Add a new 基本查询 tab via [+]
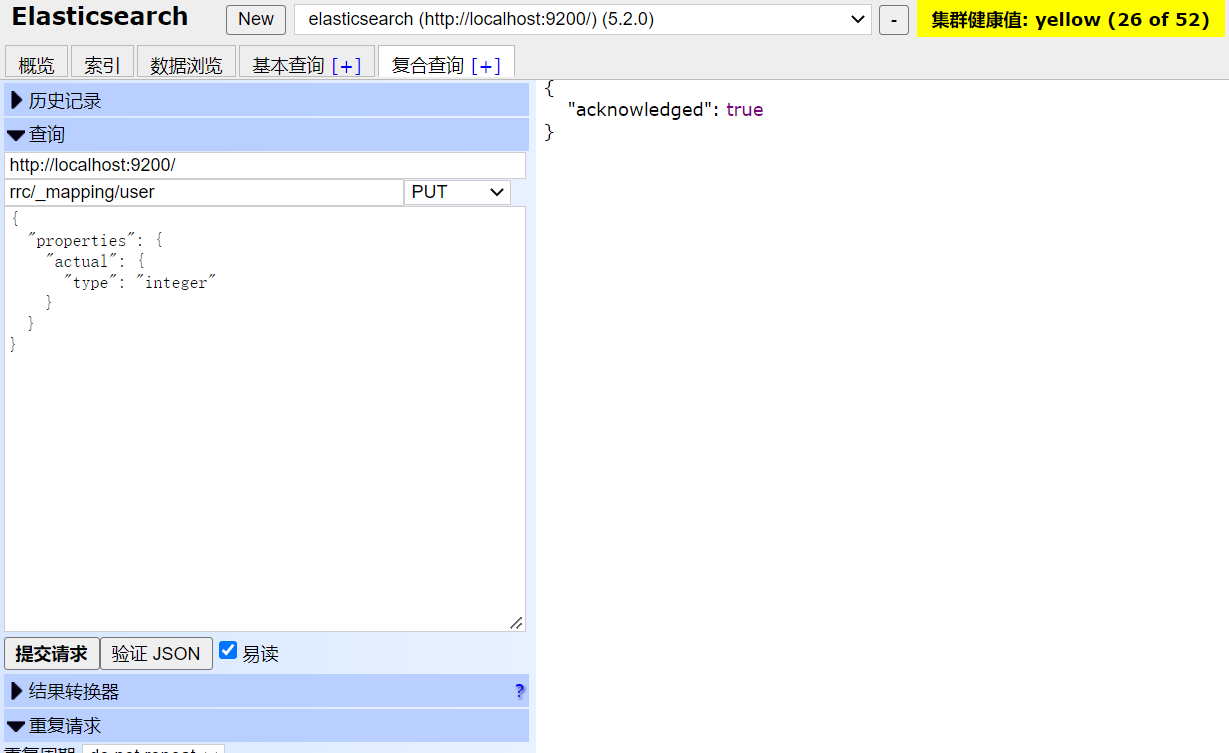The width and height of the screenshot is (1229, 753). tap(347, 65)
